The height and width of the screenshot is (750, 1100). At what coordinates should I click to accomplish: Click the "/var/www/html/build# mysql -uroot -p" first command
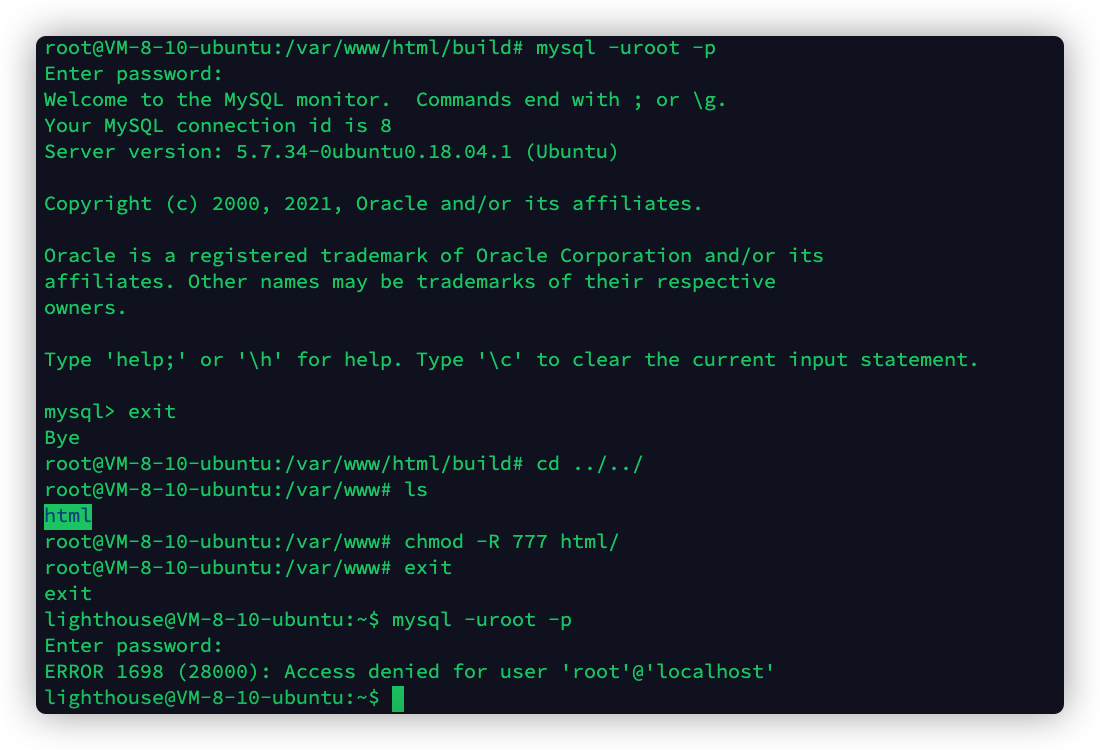[625, 47]
